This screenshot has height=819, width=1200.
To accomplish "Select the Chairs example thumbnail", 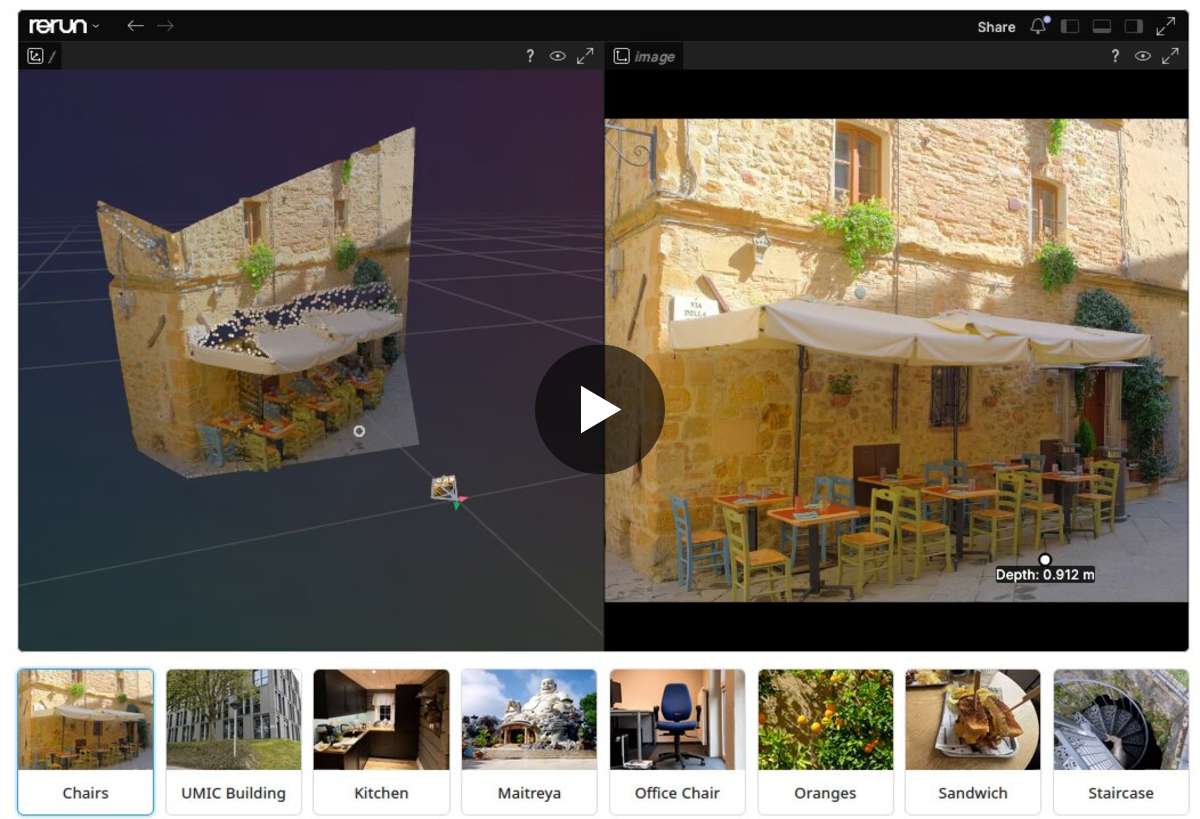I will click(x=86, y=742).
